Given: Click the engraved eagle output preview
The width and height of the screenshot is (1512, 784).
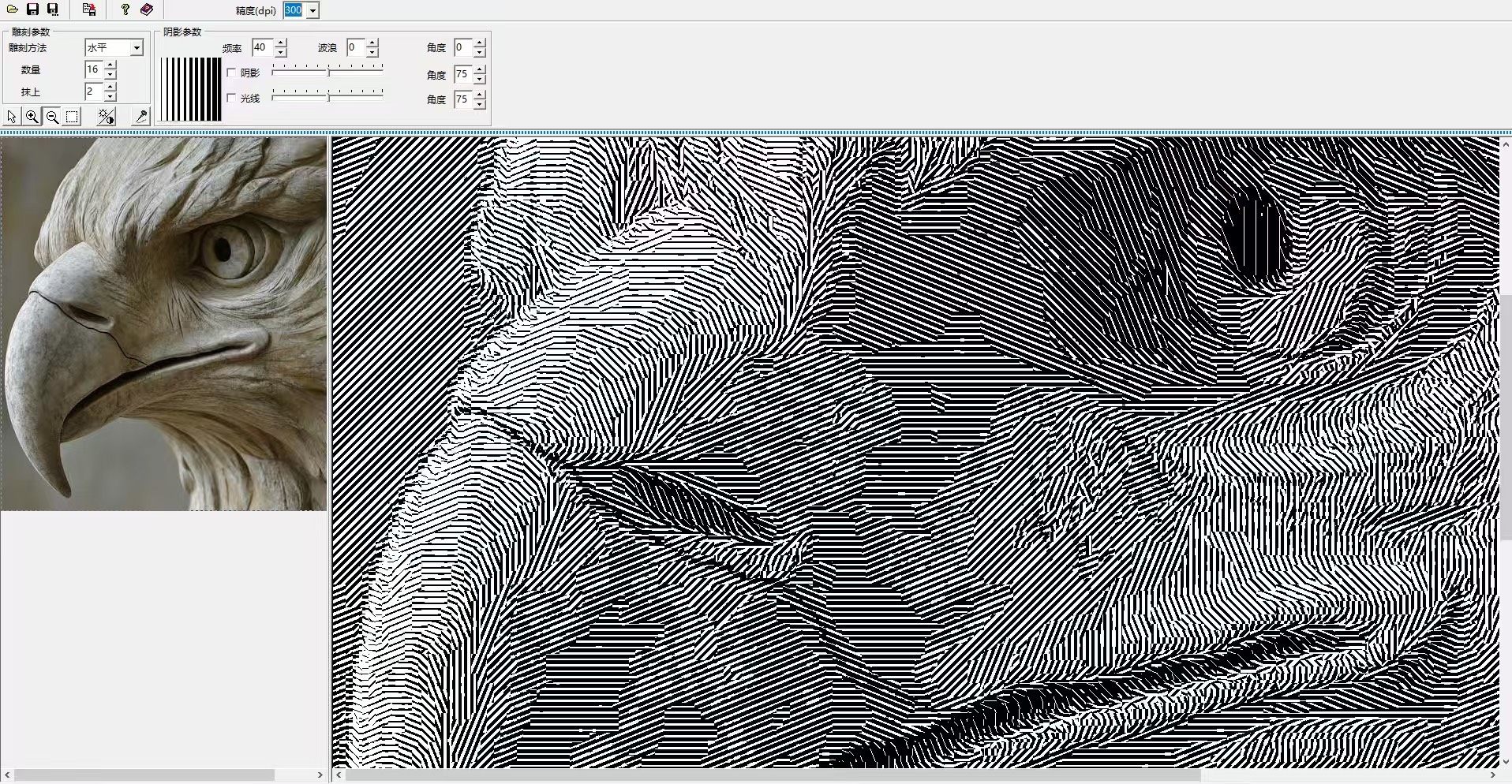Looking at the screenshot, I should tap(915, 452).
